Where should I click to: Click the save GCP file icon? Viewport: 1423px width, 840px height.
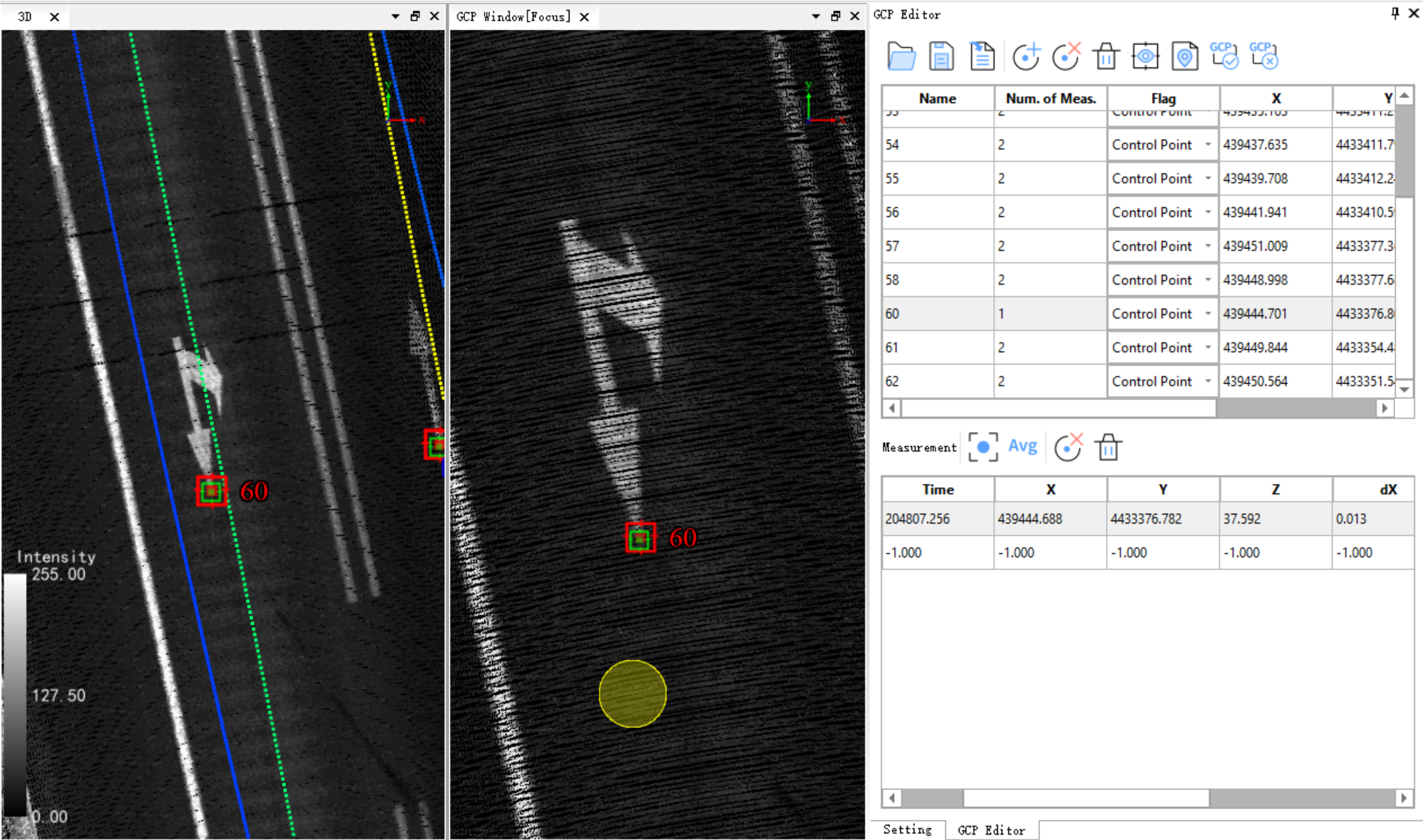pos(941,56)
